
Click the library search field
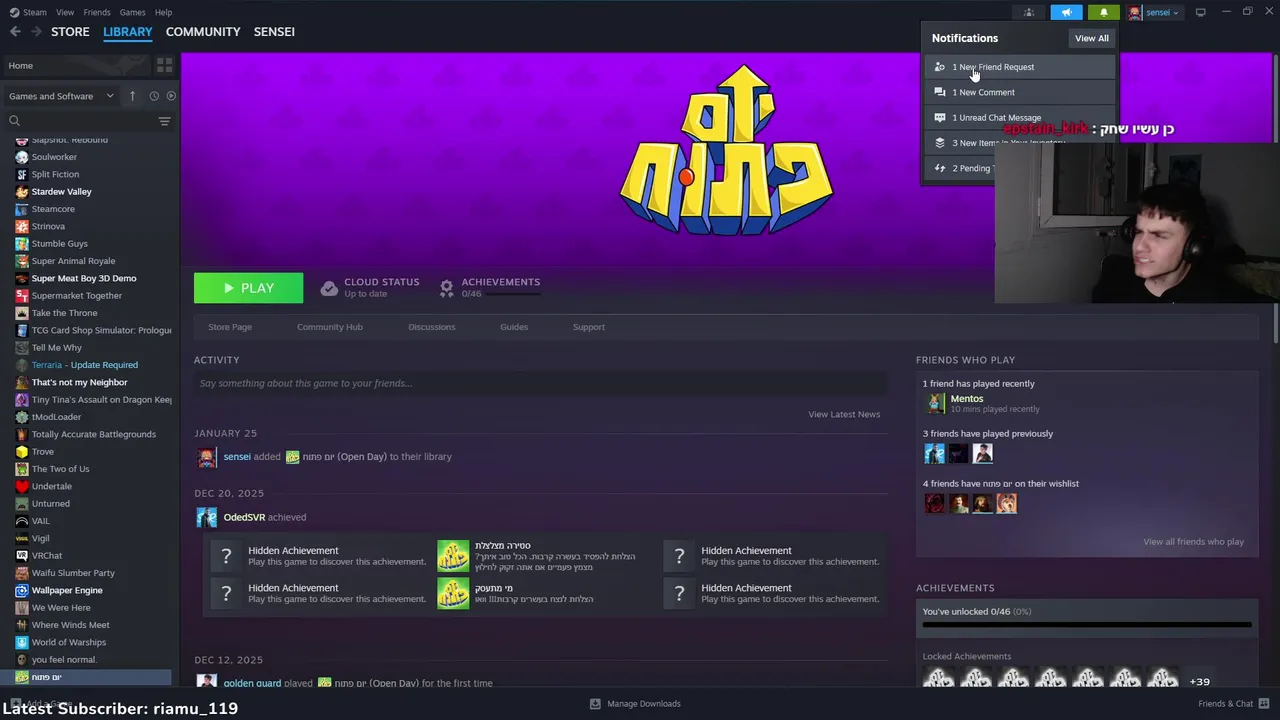coord(78,121)
